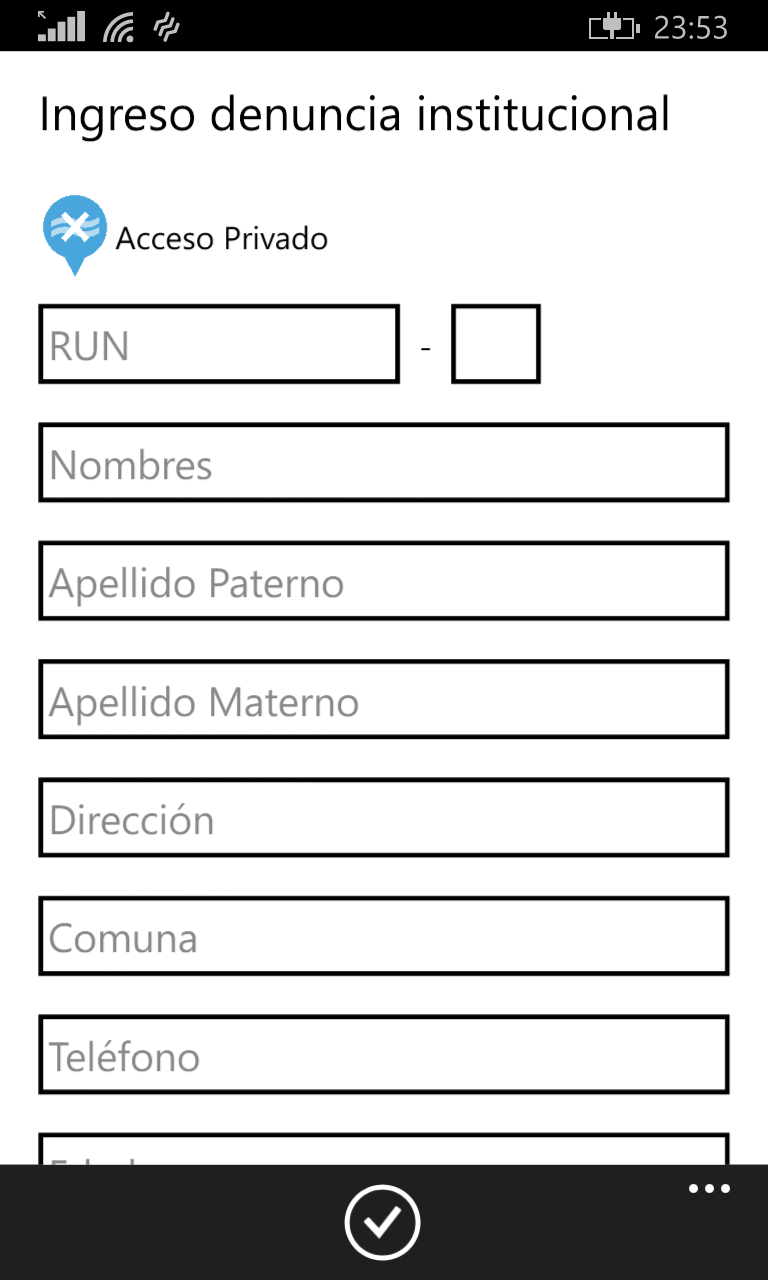
Task: Tap the cellular signal strength icon
Action: [61, 26]
